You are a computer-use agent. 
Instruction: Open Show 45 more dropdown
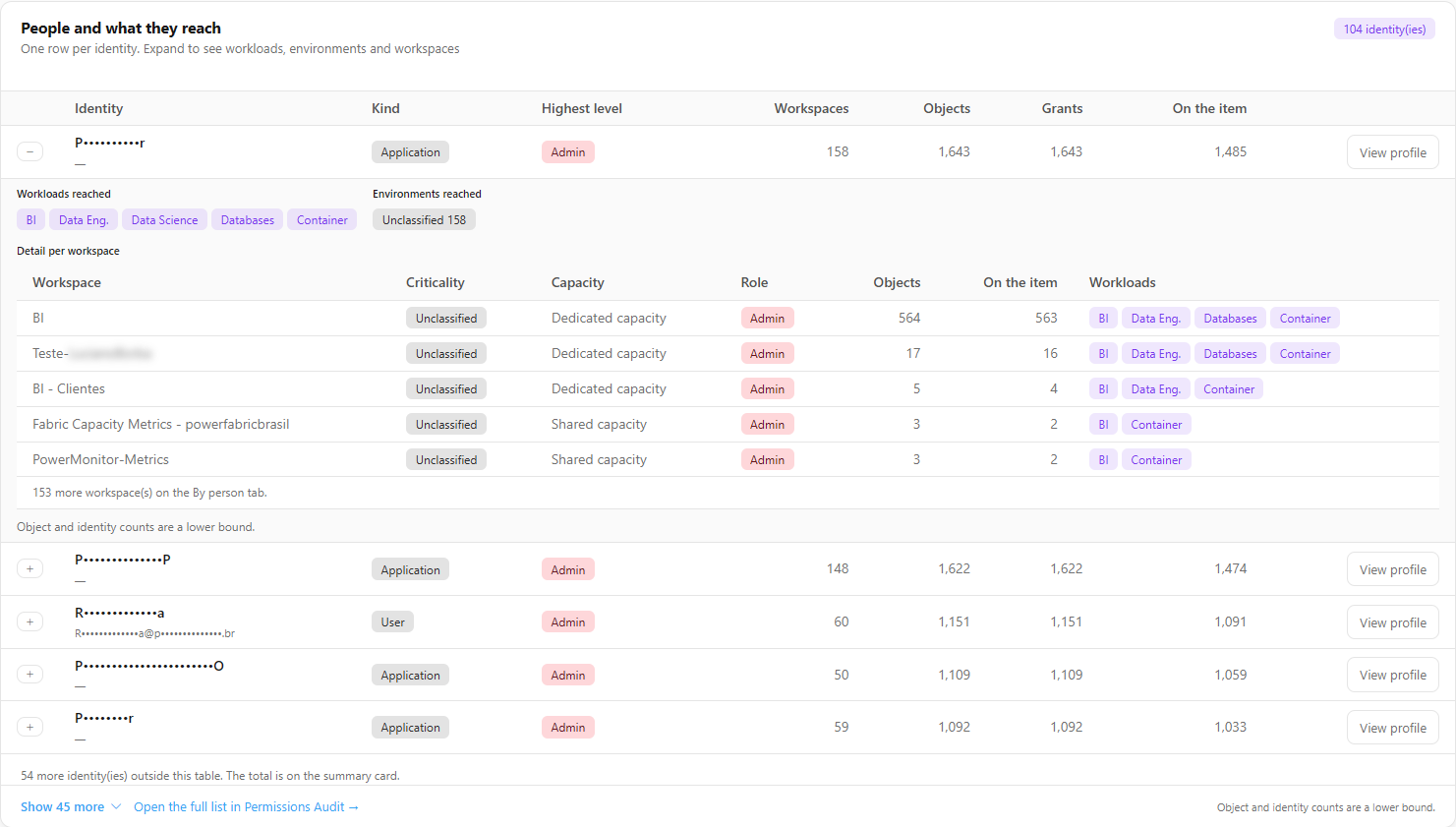71,806
